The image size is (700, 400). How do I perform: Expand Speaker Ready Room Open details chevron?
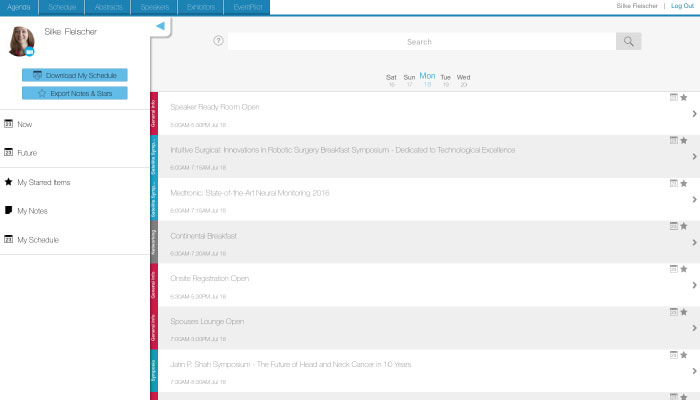coord(694,114)
